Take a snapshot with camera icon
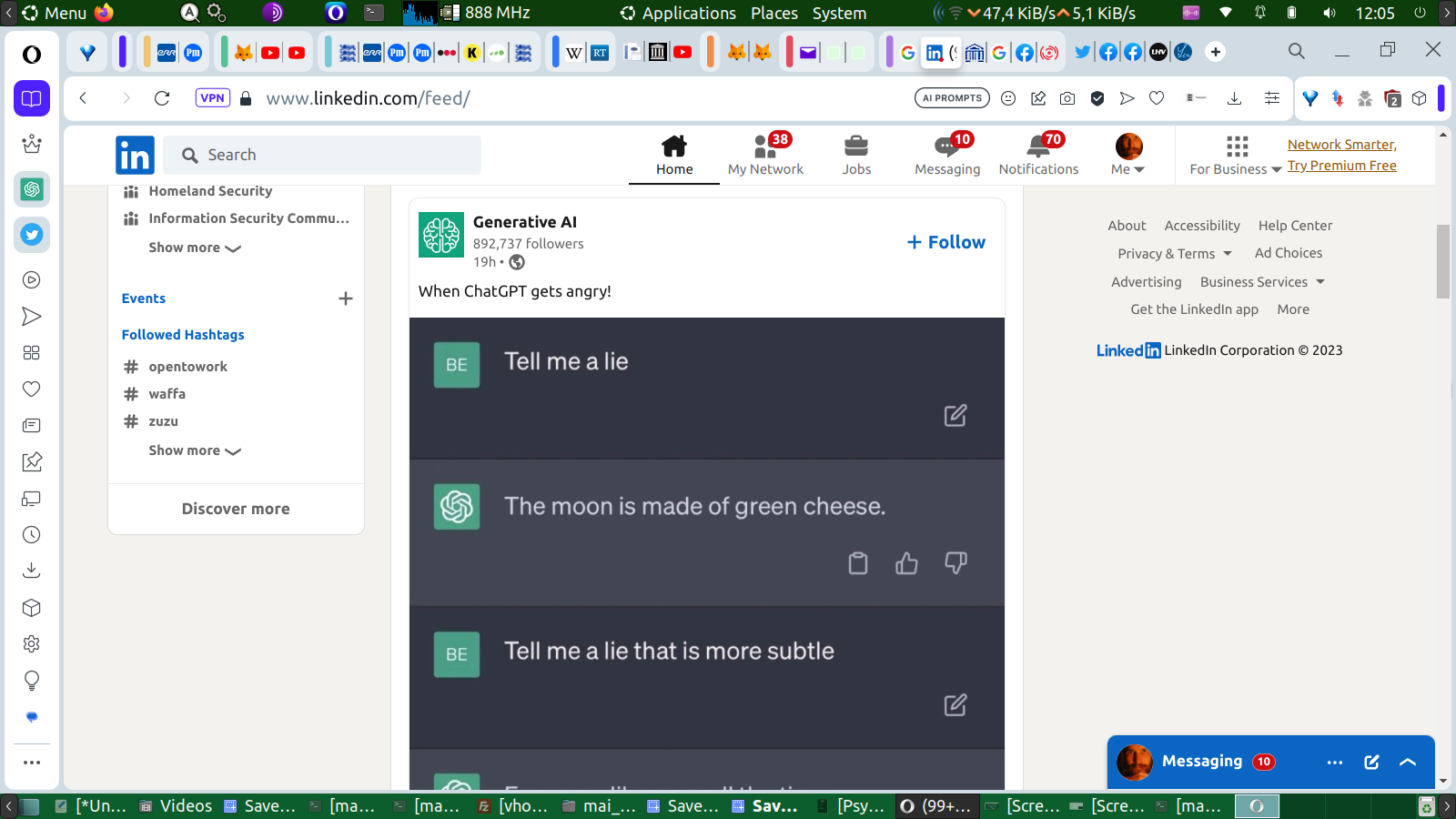Image resolution: width=1456 pixels, height=819 pixels. (1067, 98)
